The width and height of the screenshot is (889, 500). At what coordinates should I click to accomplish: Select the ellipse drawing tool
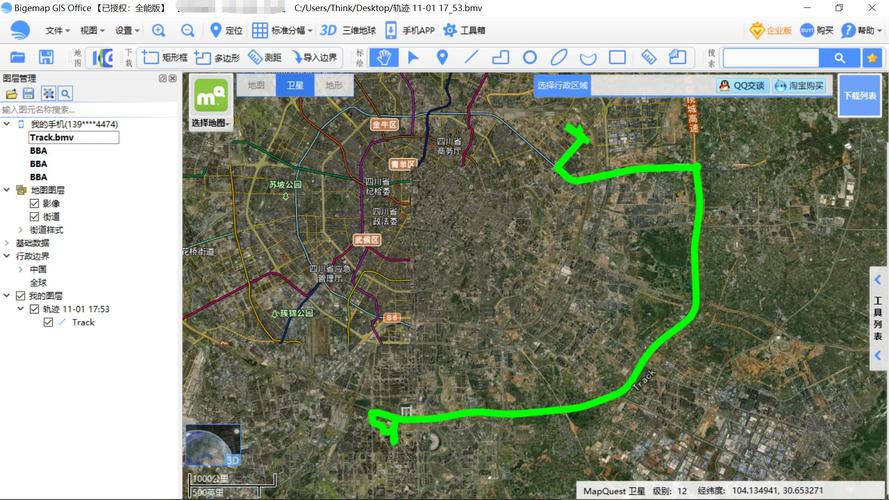[x=560, y=58]
